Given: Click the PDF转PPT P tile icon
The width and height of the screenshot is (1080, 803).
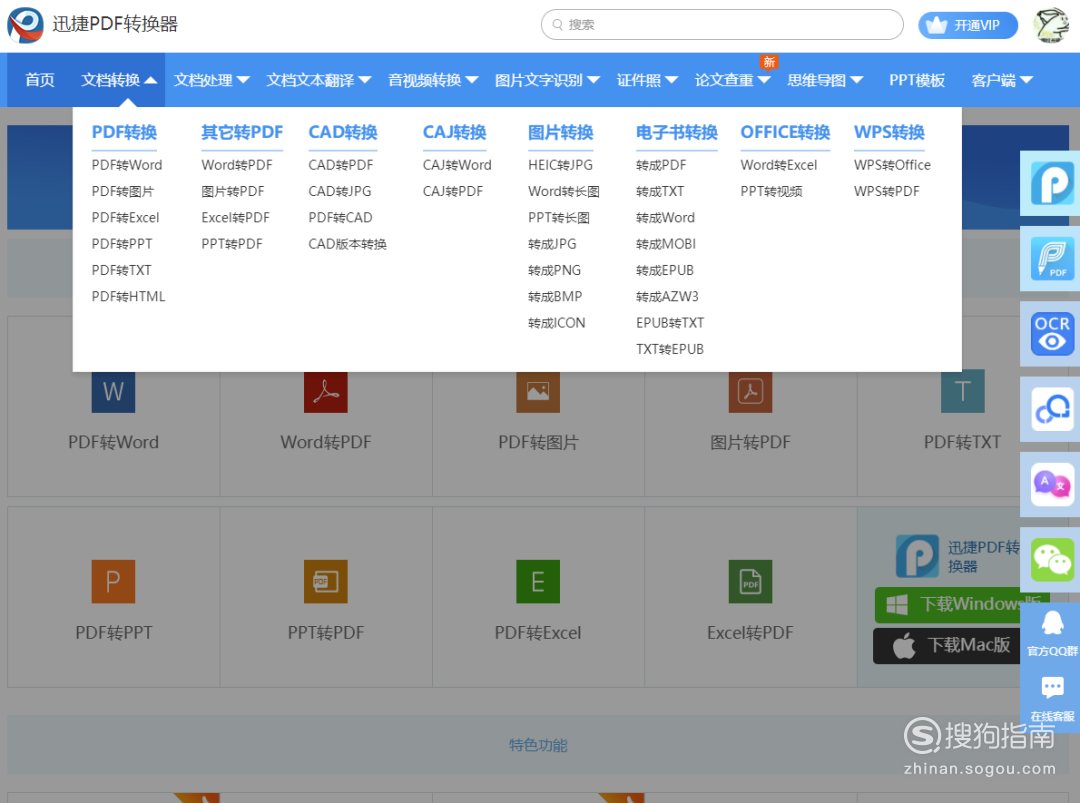Looking at the screenshot, I should (x=113, y=581).
